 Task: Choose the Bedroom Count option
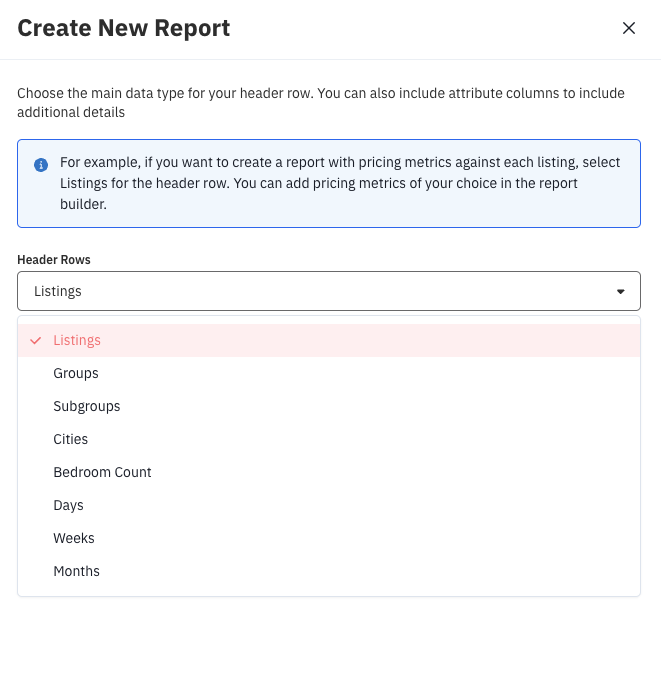[x=102, y=472]
